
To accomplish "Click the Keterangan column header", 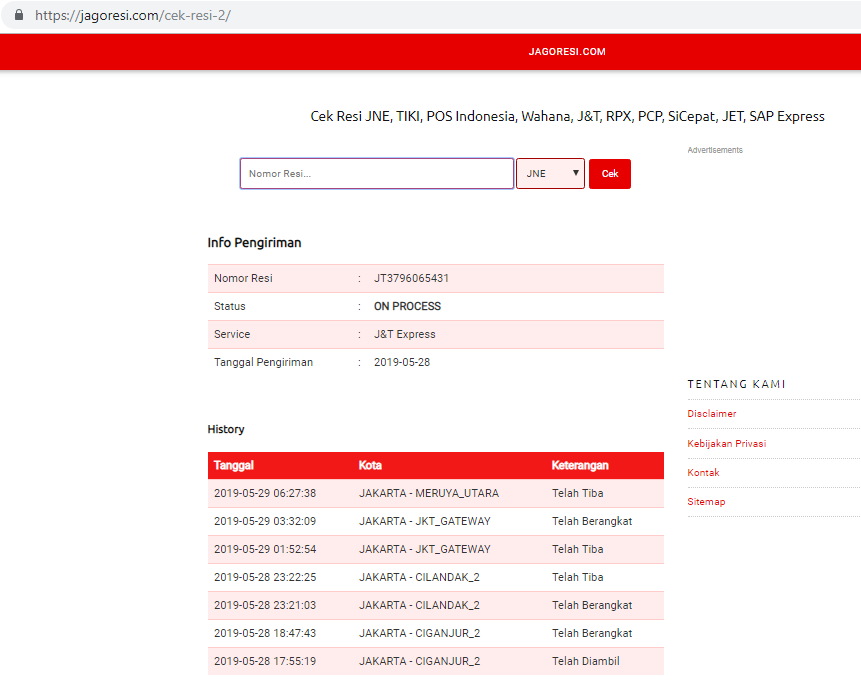I will click(580, 465).
